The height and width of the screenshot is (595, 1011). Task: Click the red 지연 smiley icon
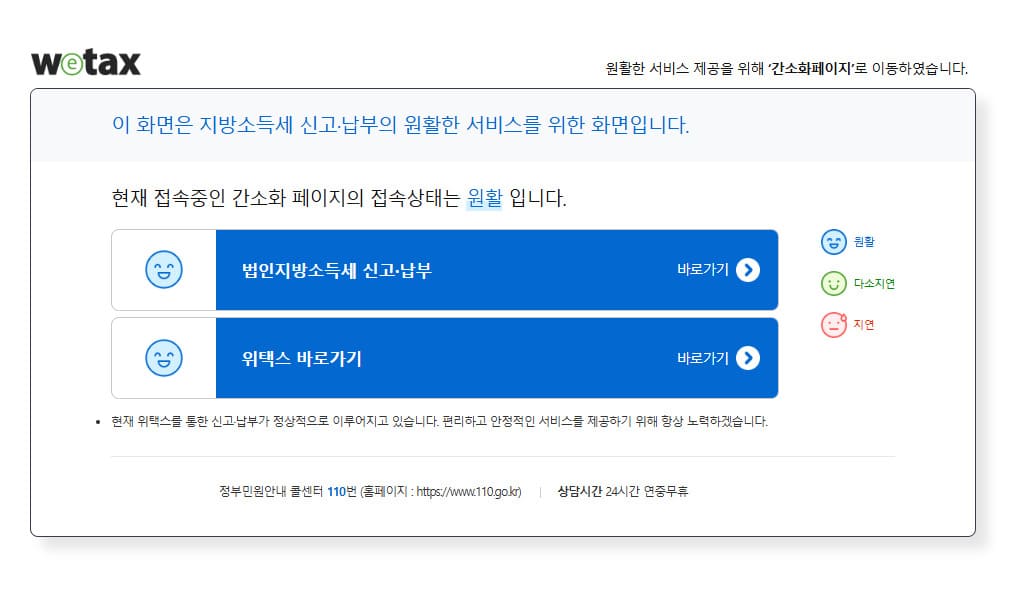coord(833,325)
